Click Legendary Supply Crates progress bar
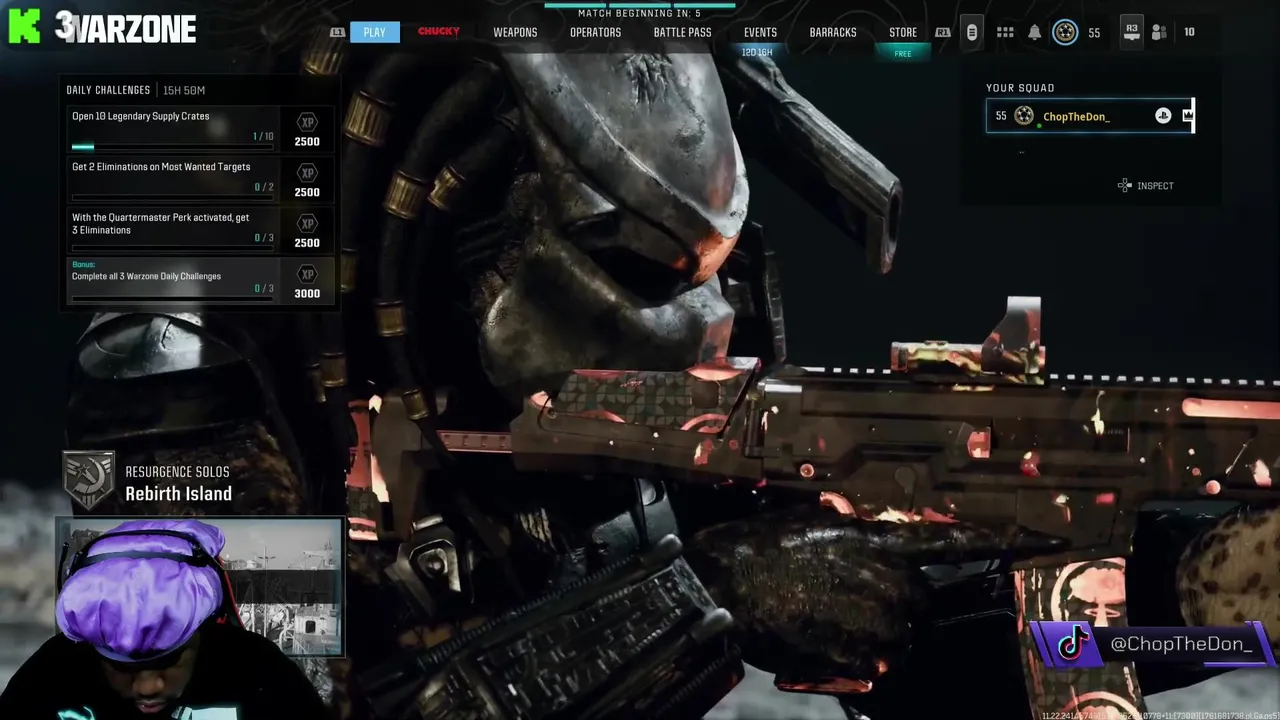 [x=172, y=147]
